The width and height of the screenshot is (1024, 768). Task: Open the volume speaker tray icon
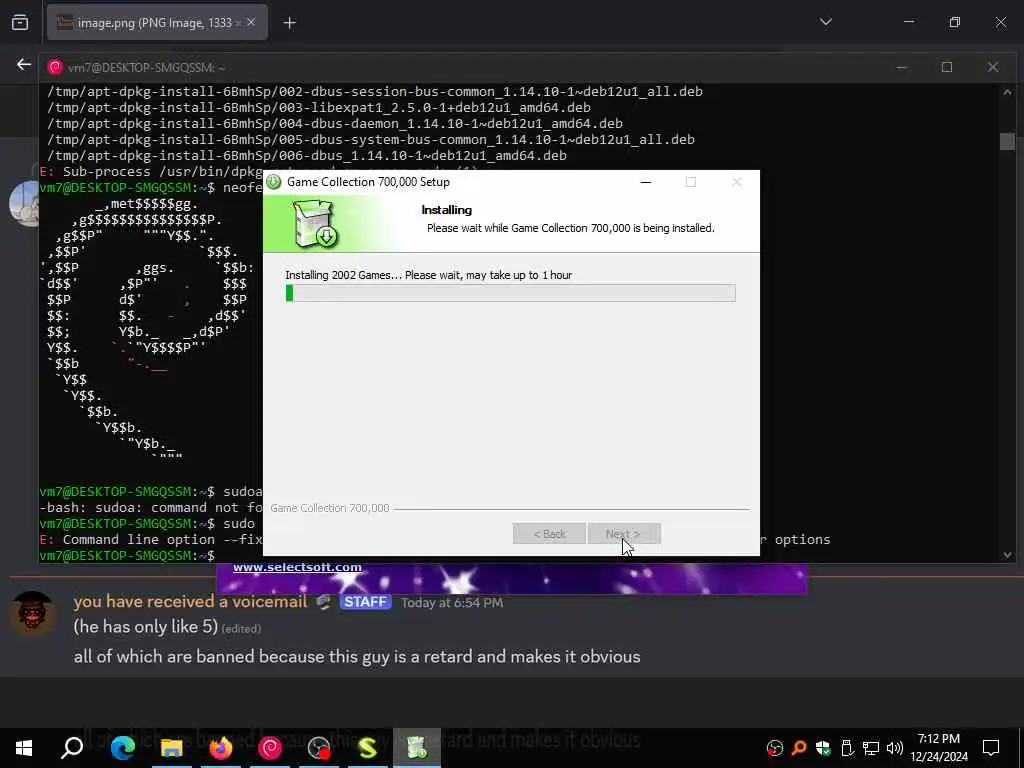[895, 748]
